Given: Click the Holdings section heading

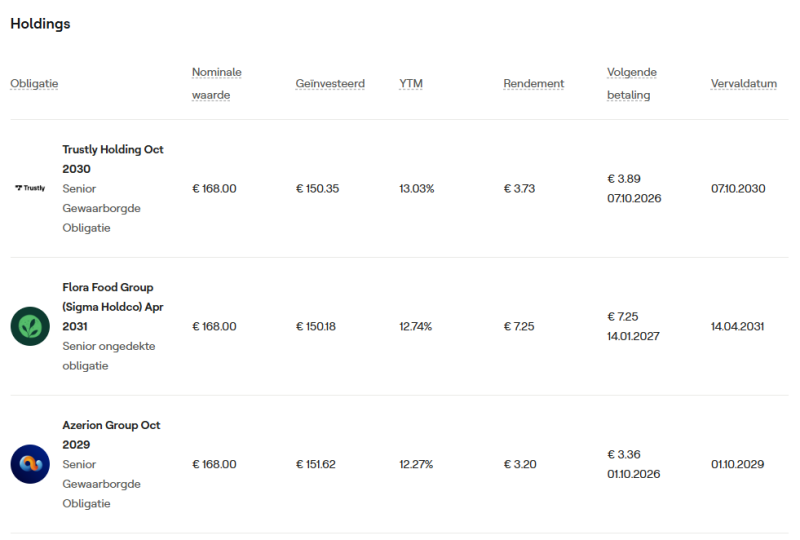Looking at the screenshot, I should tap(40, 23).
